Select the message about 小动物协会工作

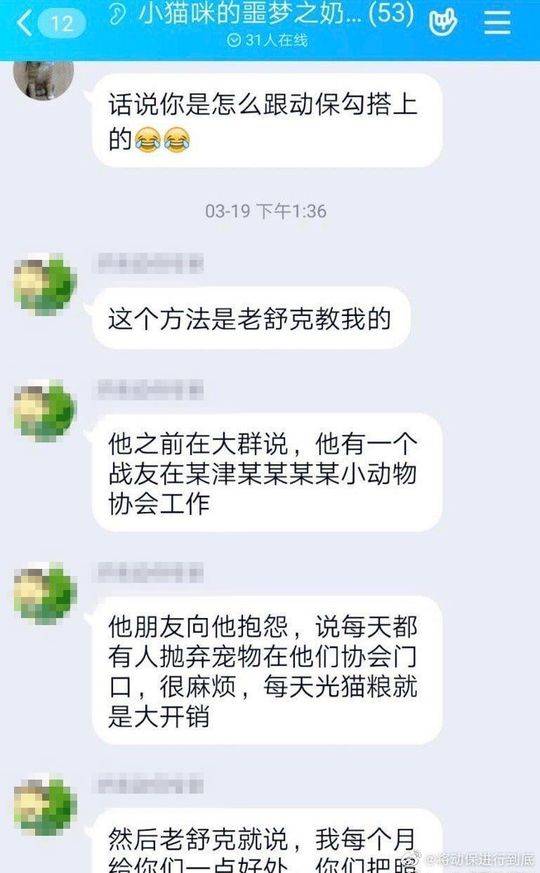267,473
